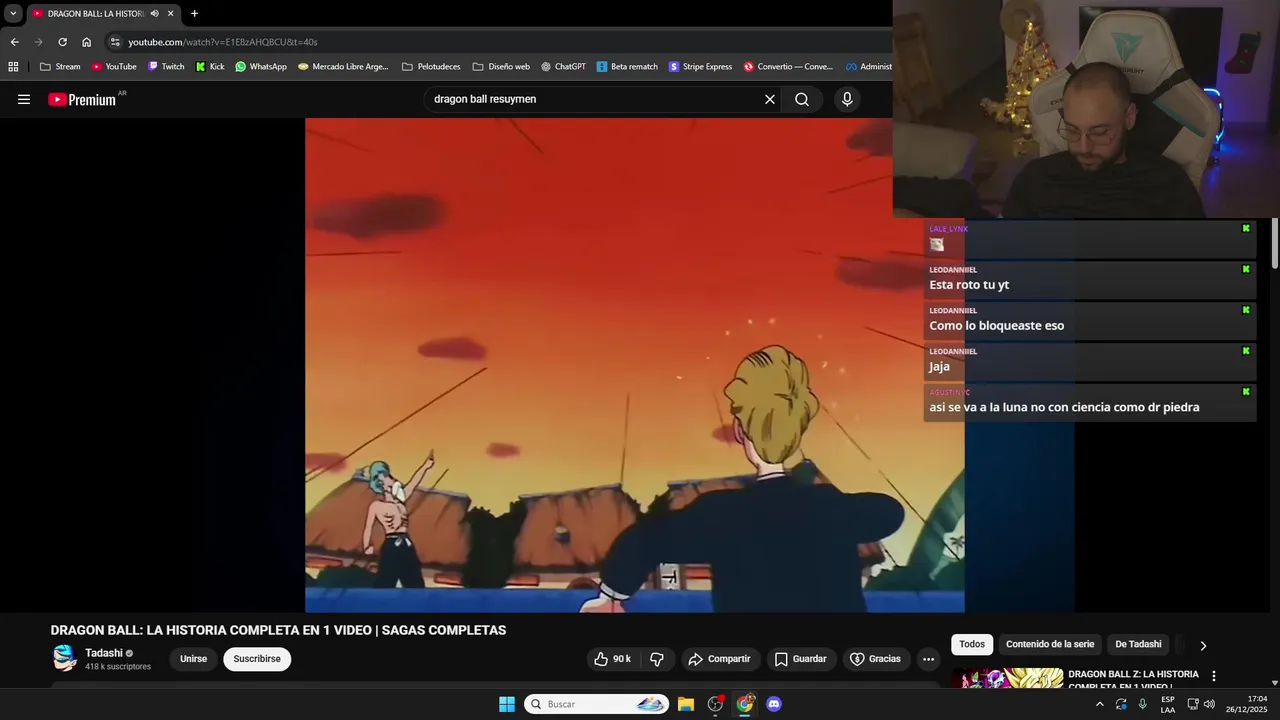Viewport: 1280px width, 720px height.
Task: Click the Gracias button
Action: pos(875,659)
